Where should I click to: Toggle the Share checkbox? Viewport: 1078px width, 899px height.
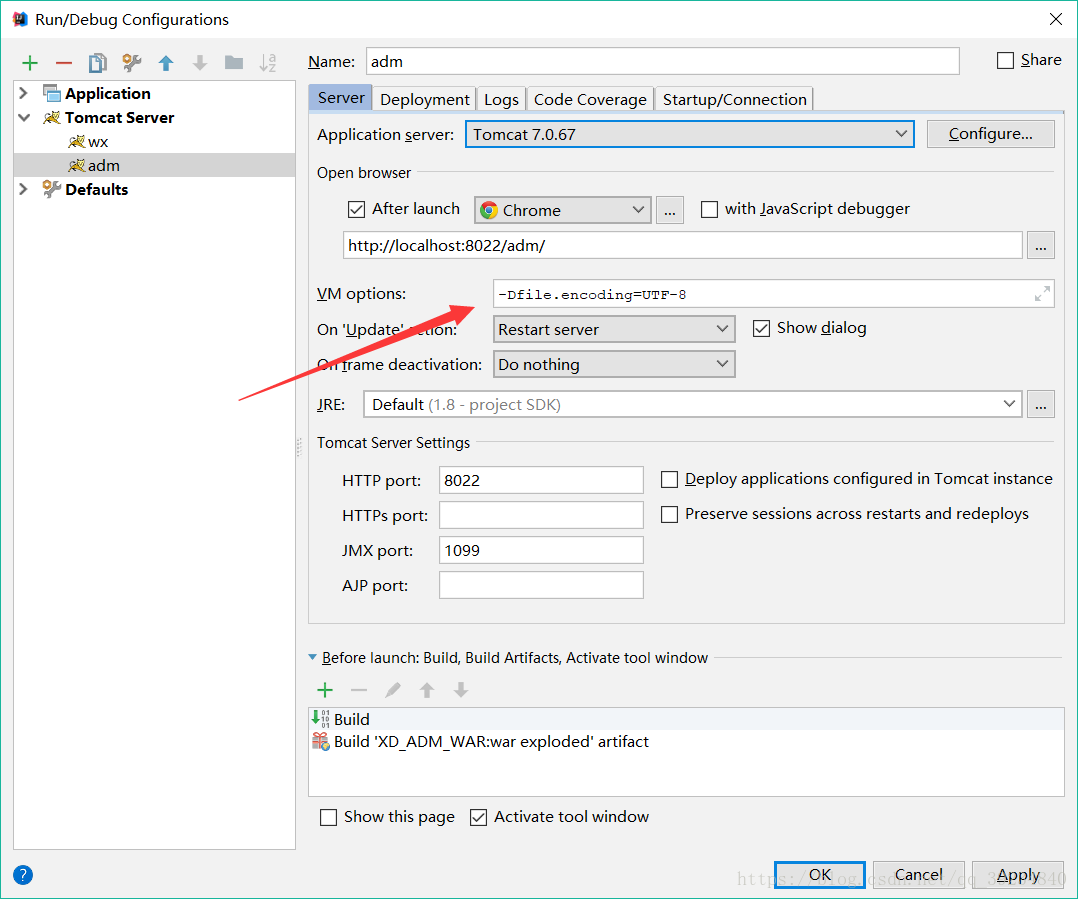1005,60
